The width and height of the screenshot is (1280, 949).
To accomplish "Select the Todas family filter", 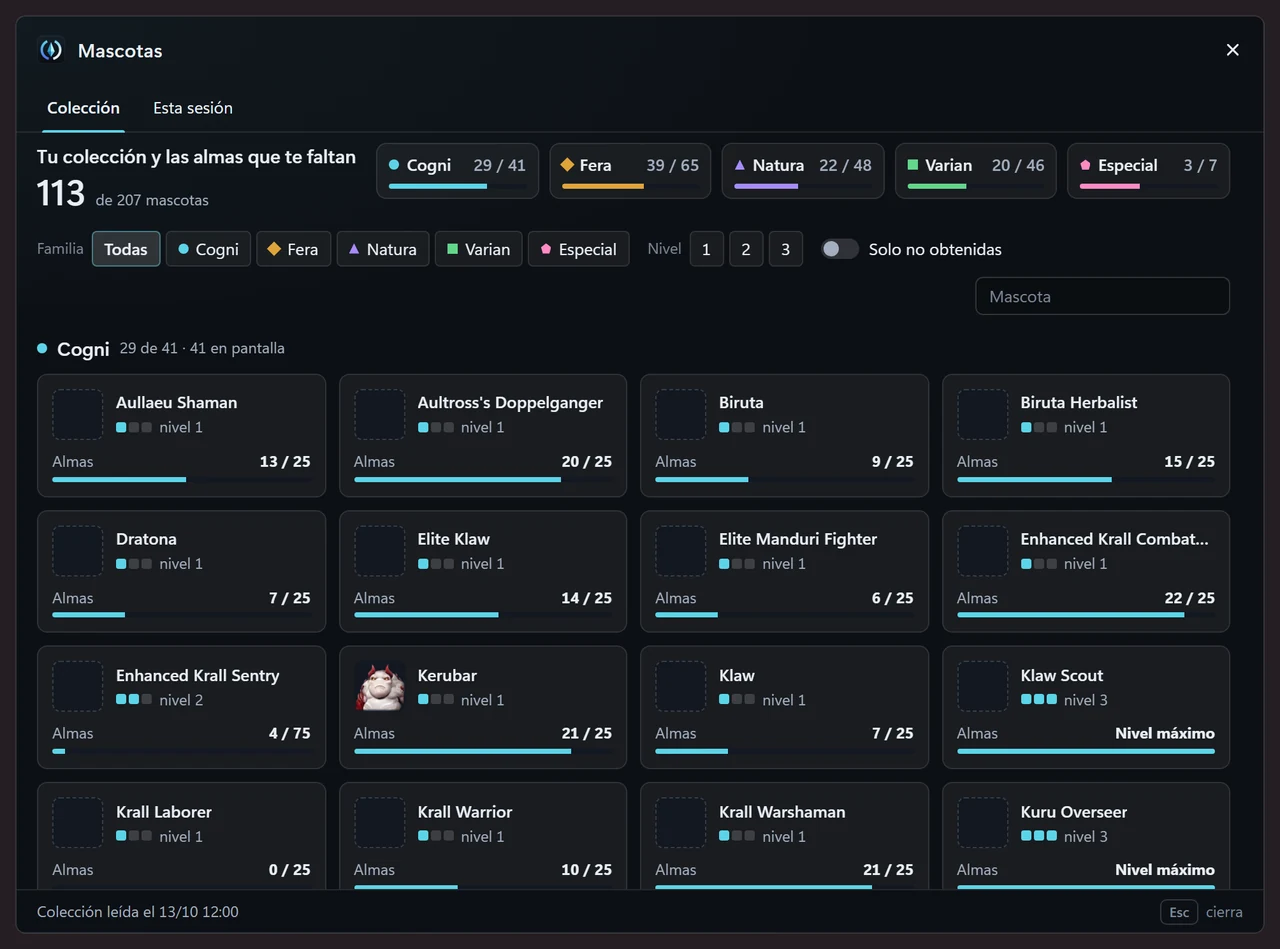I will pyautogui.click(x=126, y=249).
